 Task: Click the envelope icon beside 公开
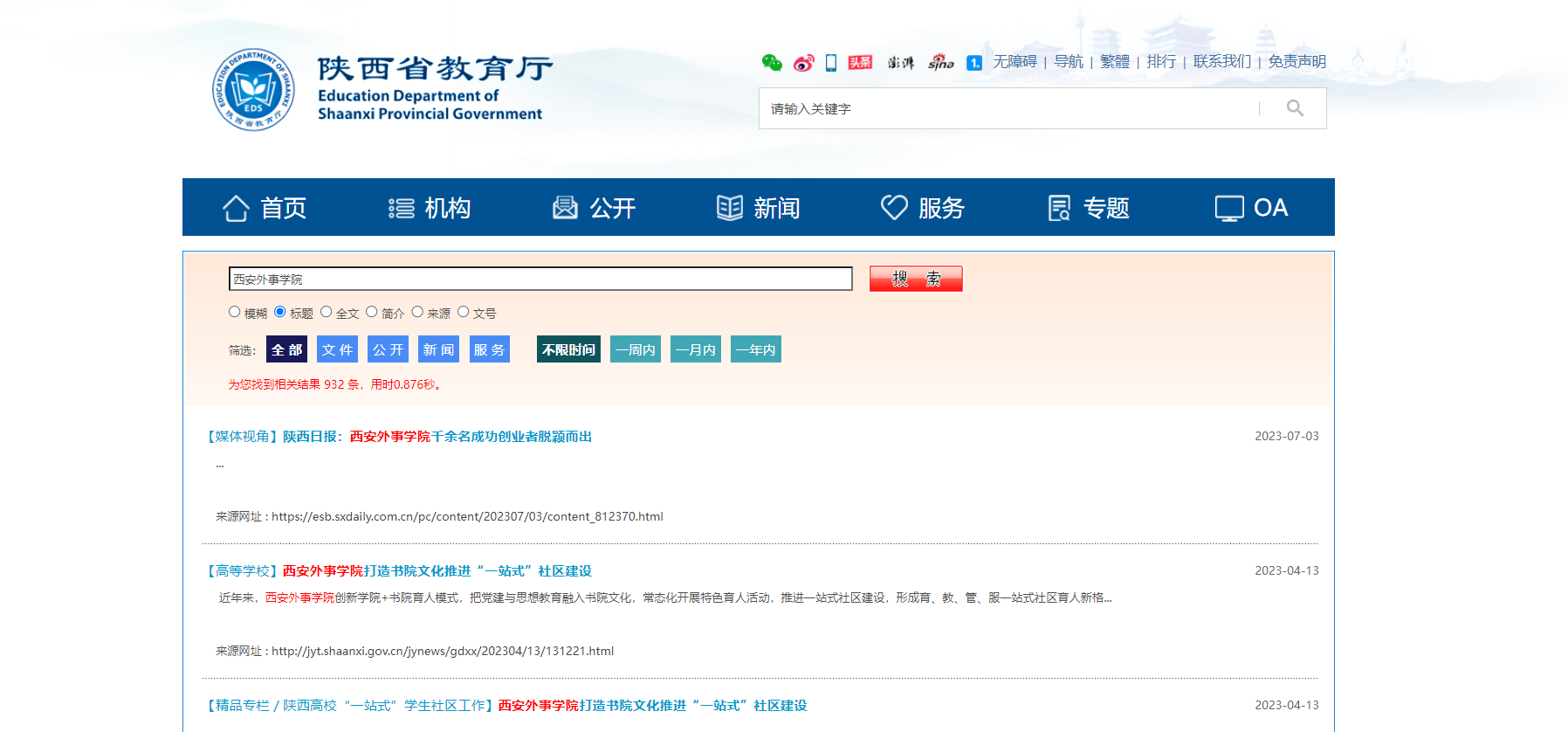click(565, 208)
